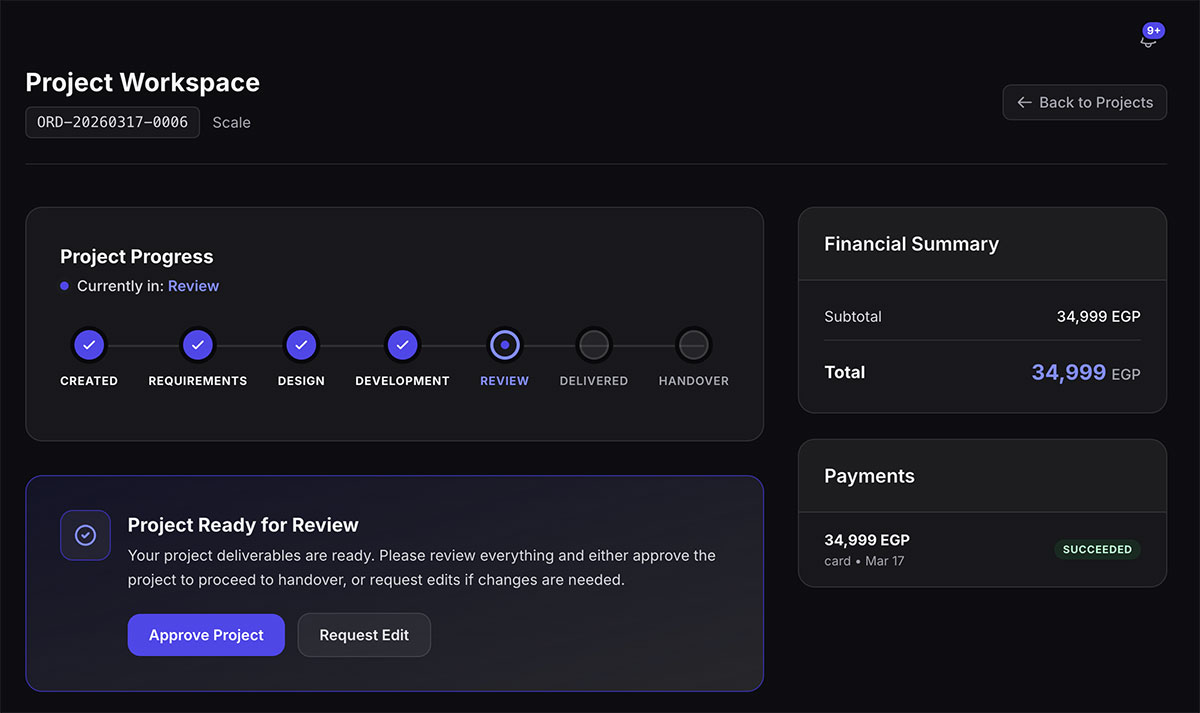The image size is (1200, 713).
Task: Open the Review link after Currently in
Action: 193,286
